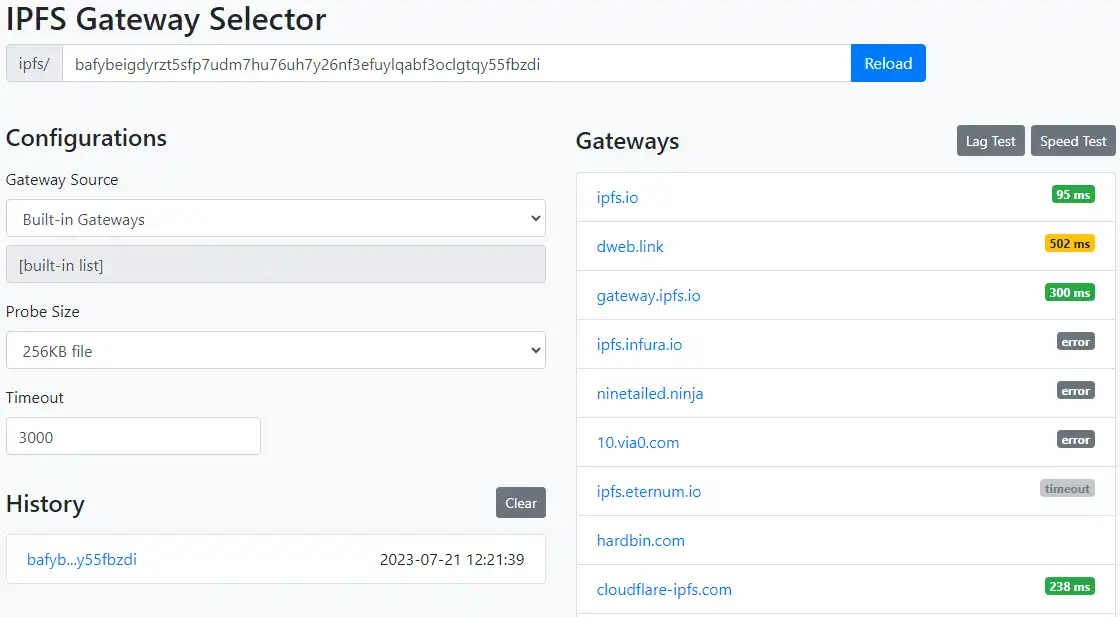Click the Configurations heading
The image size is (1120, 617).
click(86, 138)
